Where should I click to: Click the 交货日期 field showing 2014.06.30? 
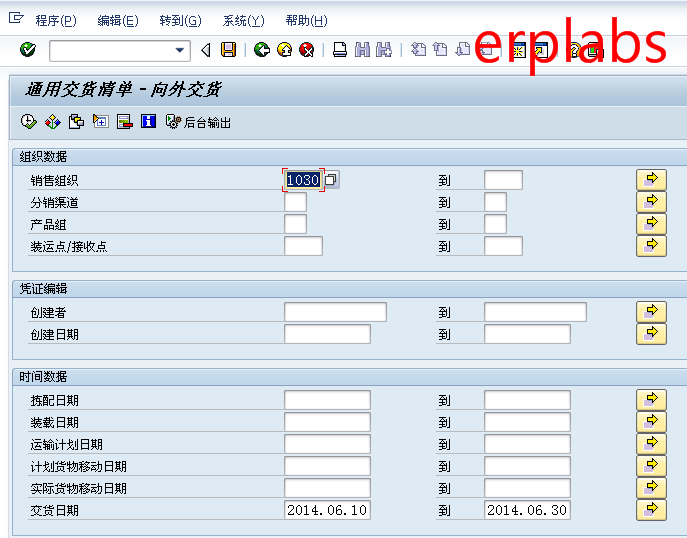pyautogui.click(x=527, y=510)
